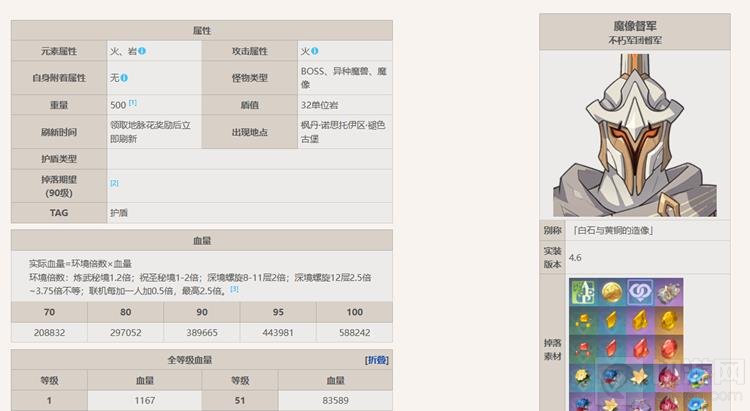This screenshot has width=750, height=411.
Task: Click info icon beside 自身附着属性 无
Action: pos(124,77)
